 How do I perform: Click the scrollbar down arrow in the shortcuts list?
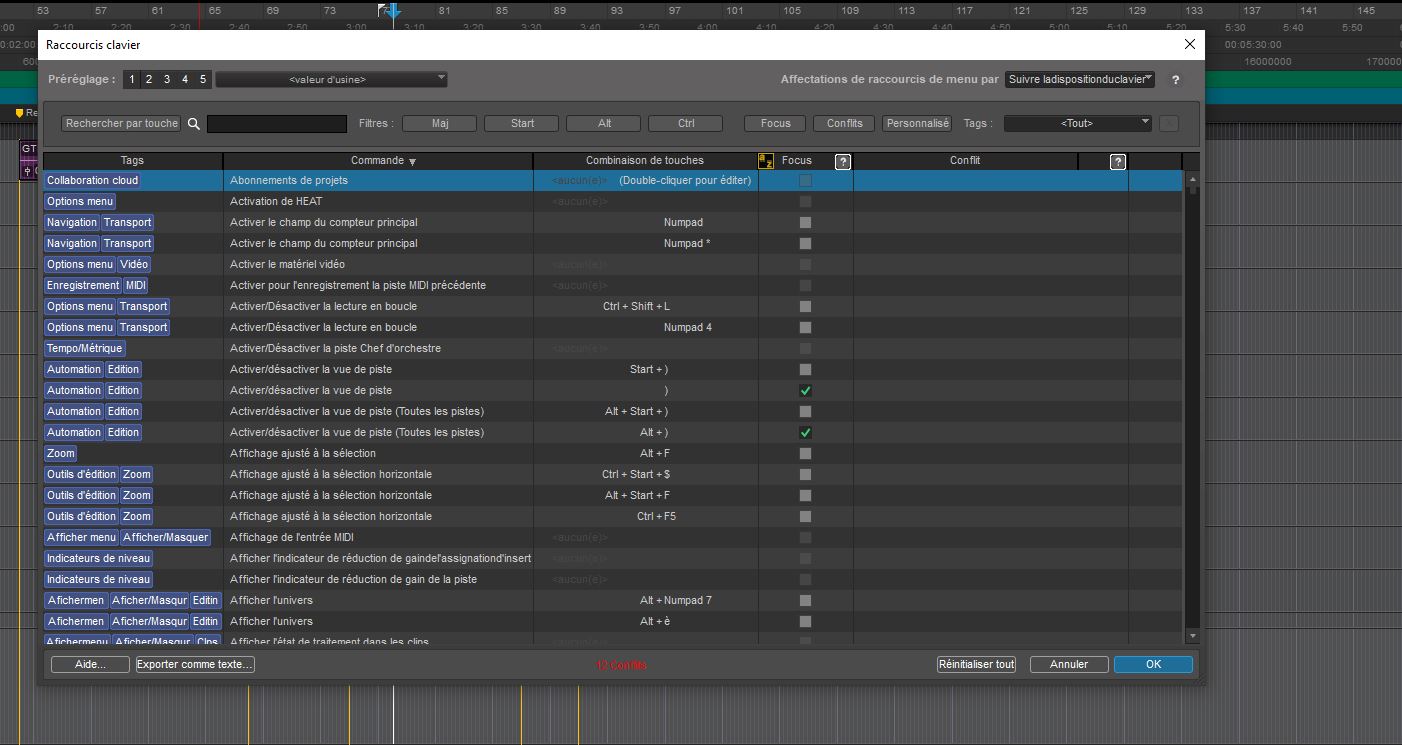point(1192,634)
